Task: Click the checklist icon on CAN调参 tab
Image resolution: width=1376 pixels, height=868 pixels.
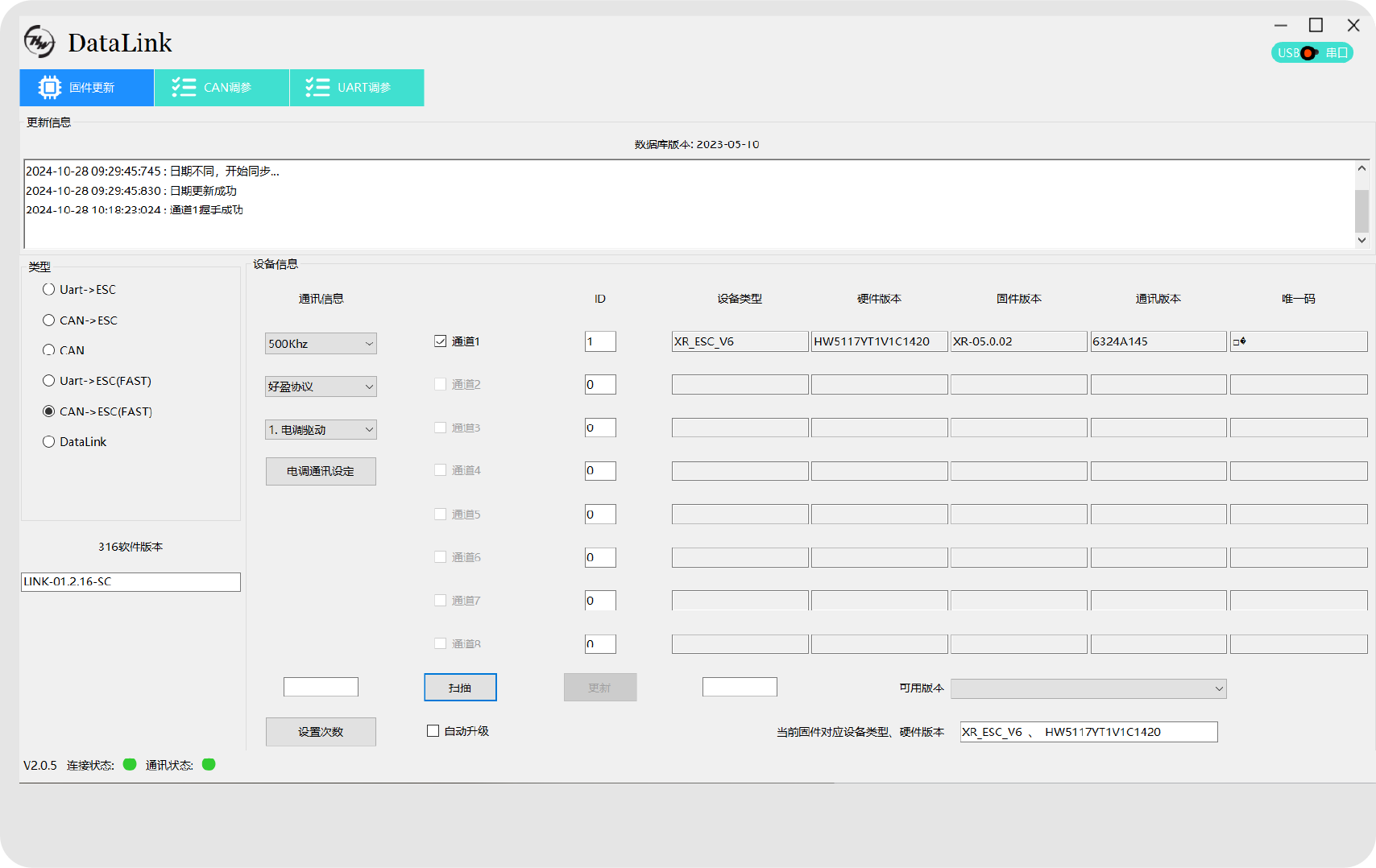Action: pyautogui.click(x=184, y=87)
